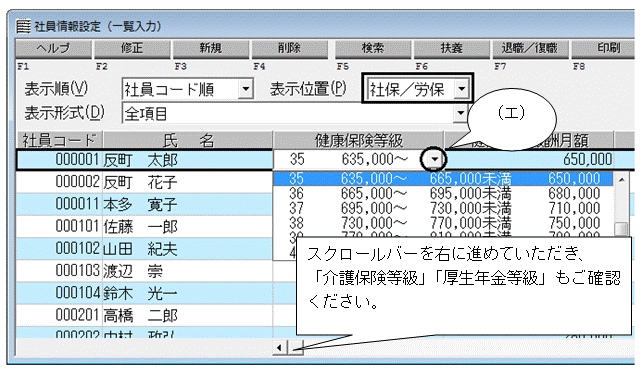Click the dropdown list scroll-up arrow
This screenshot has width=642, height=376.
point(622,180)
